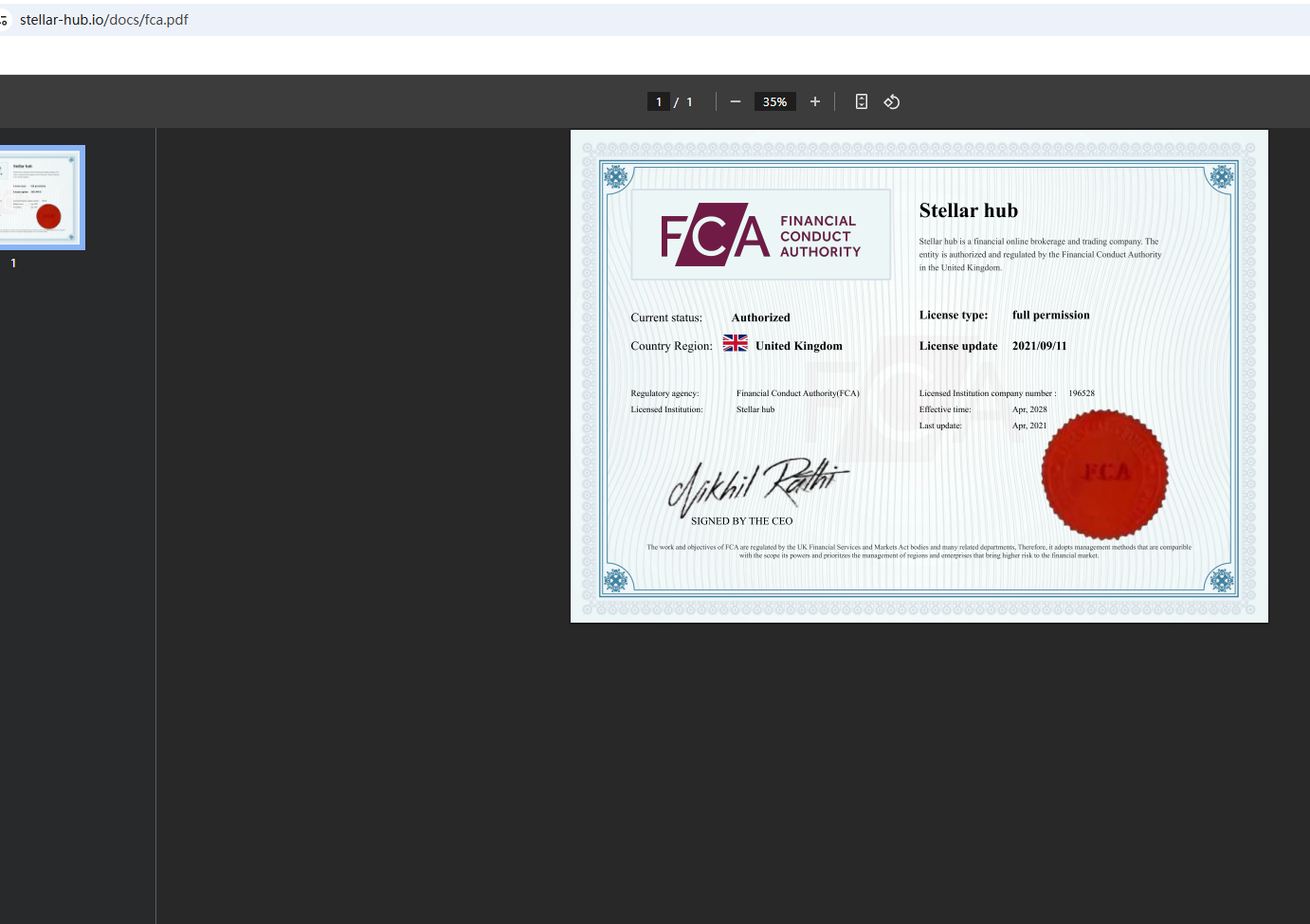Click the "Effective time:" label
Screen dimensions: 1310x924
pos(945,409)
